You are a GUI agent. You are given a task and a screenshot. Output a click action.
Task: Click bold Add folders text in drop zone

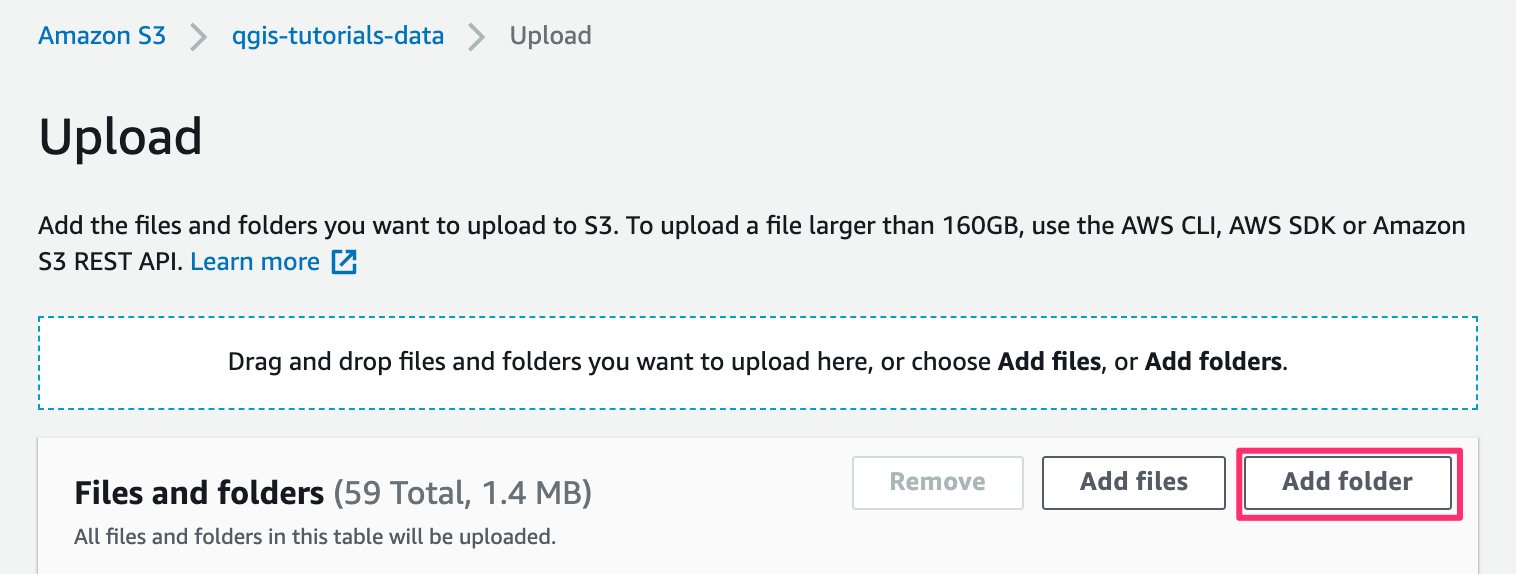(1213, 362)
